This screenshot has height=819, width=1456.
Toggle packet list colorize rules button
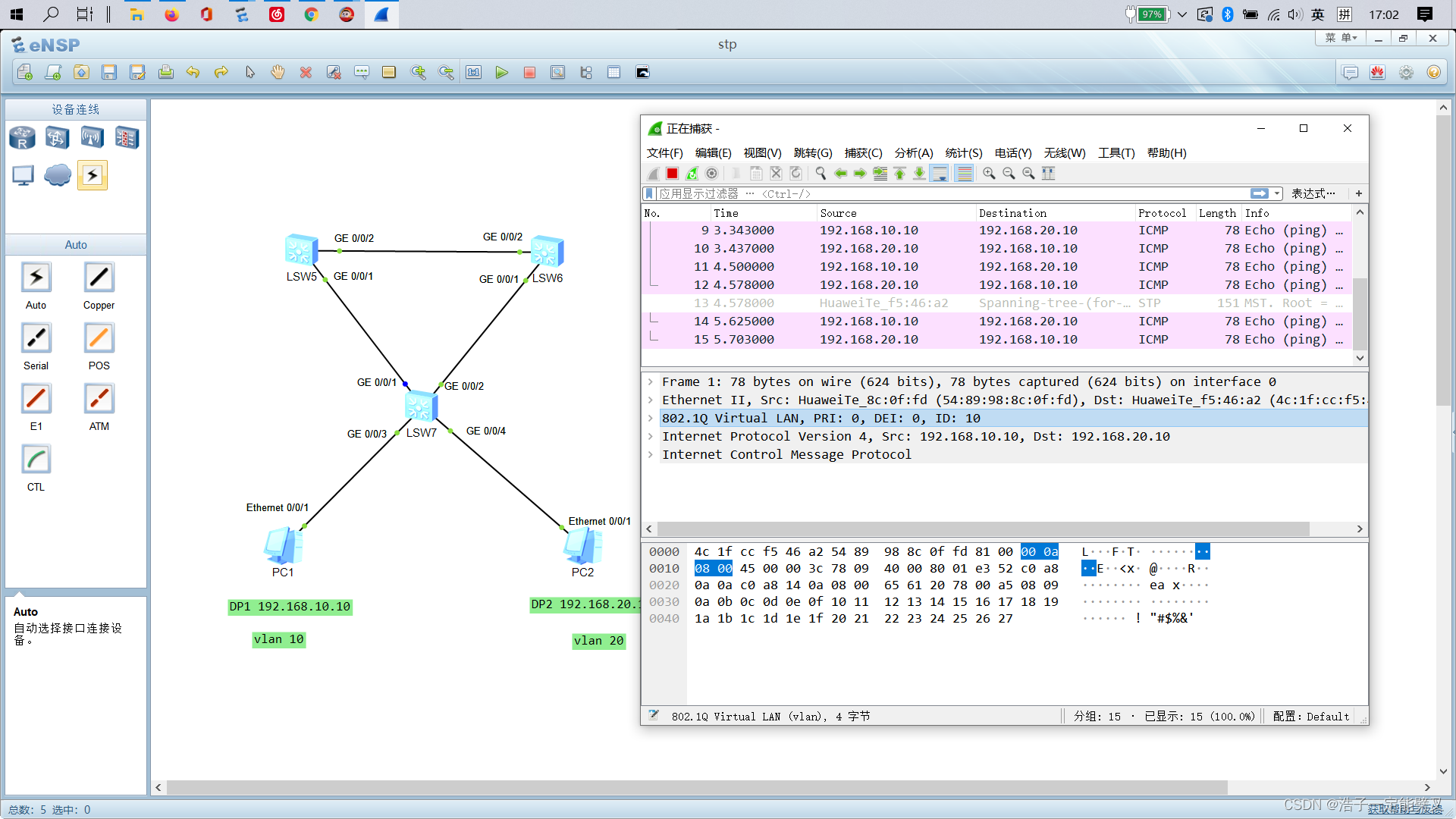(964, 174)
